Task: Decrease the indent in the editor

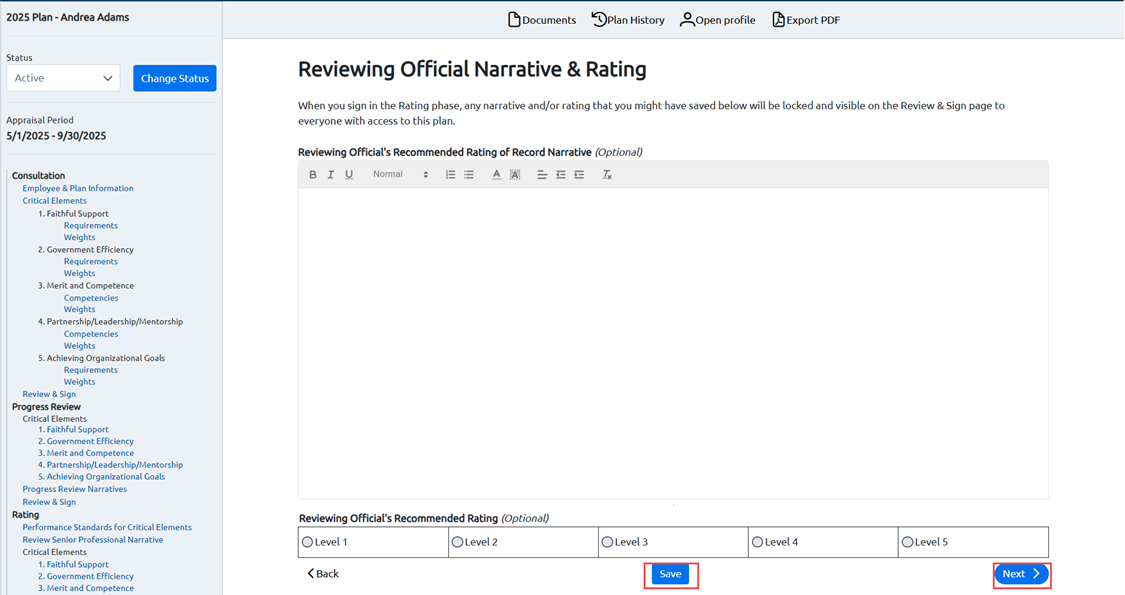Action: pos(561,174)
